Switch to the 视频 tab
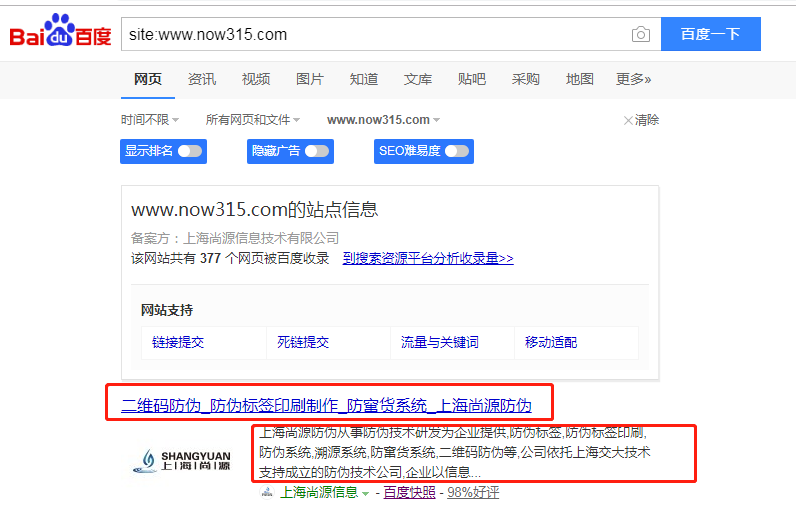Screen dimensions: 796x513 (256, 79)
